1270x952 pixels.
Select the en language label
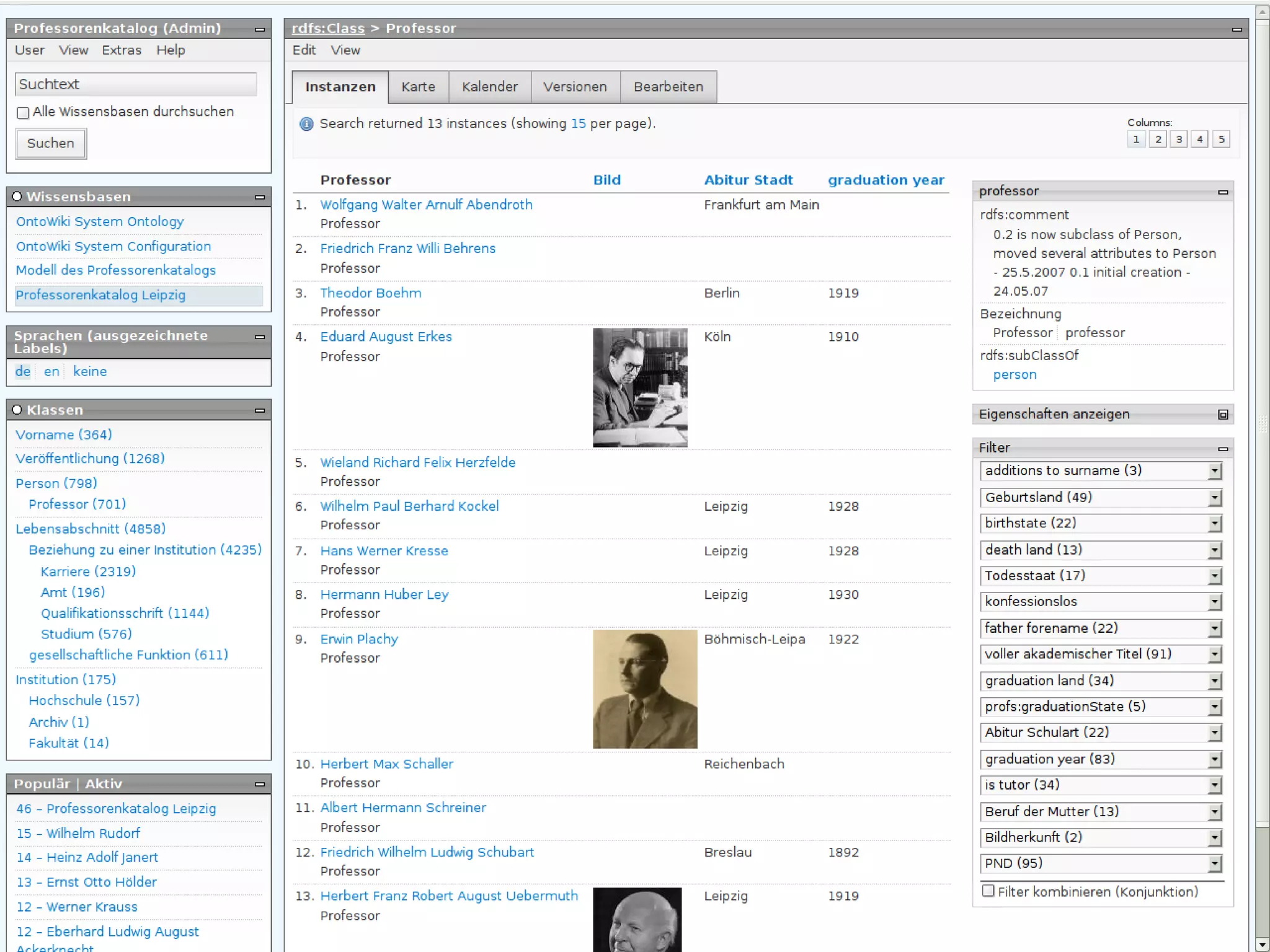(x=51, y=371)
